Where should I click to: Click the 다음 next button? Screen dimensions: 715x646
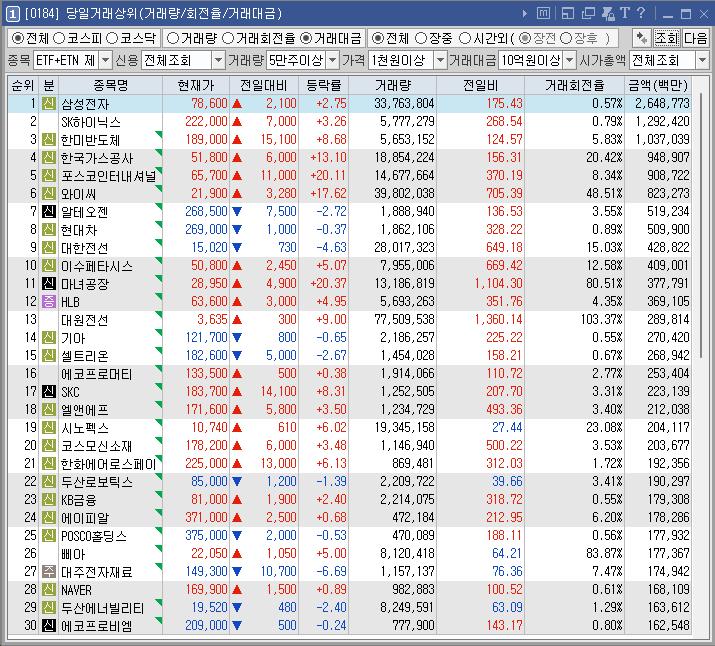[x=695, y=38]
